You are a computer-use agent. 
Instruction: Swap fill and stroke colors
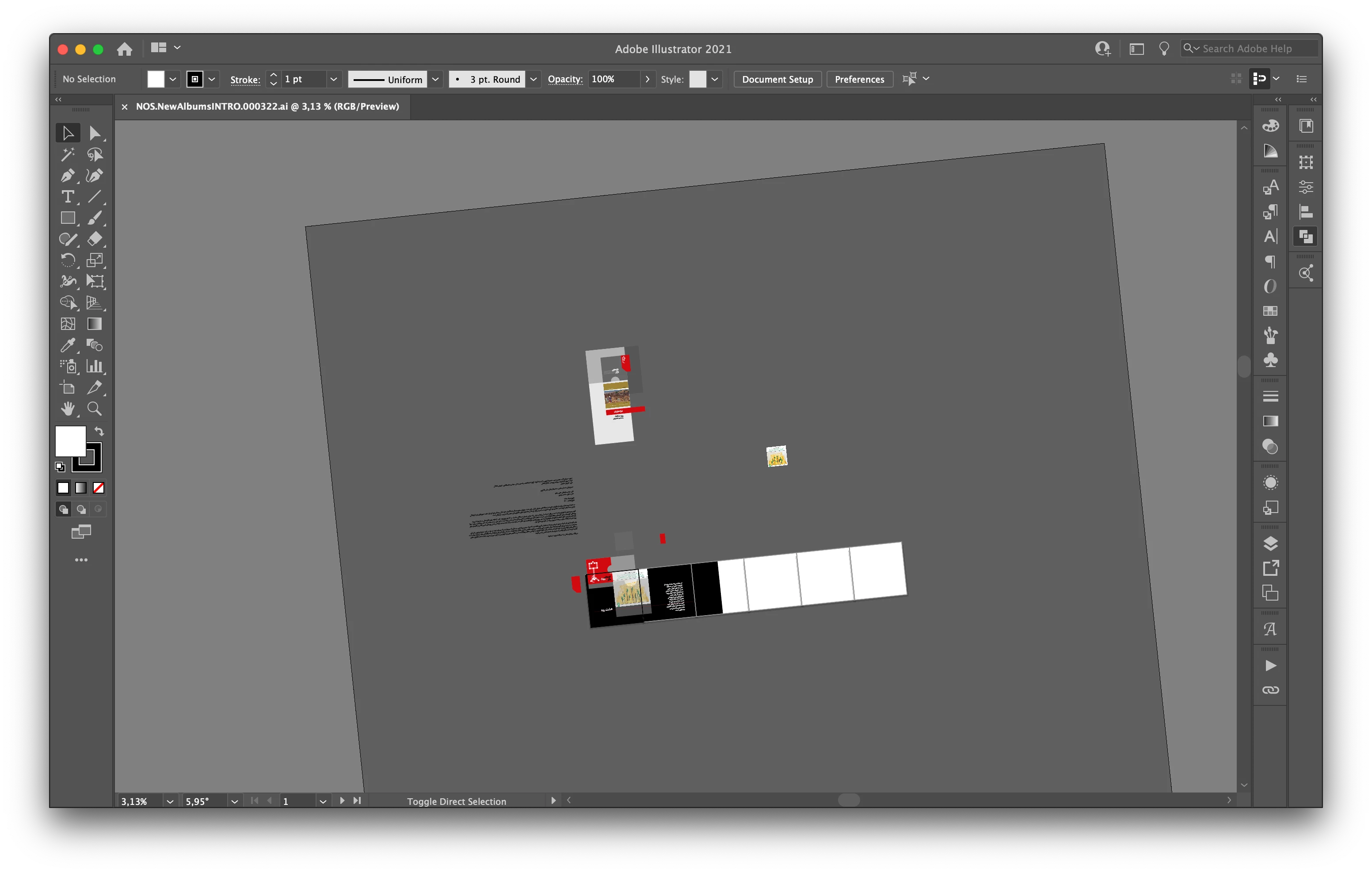[99, 431]
